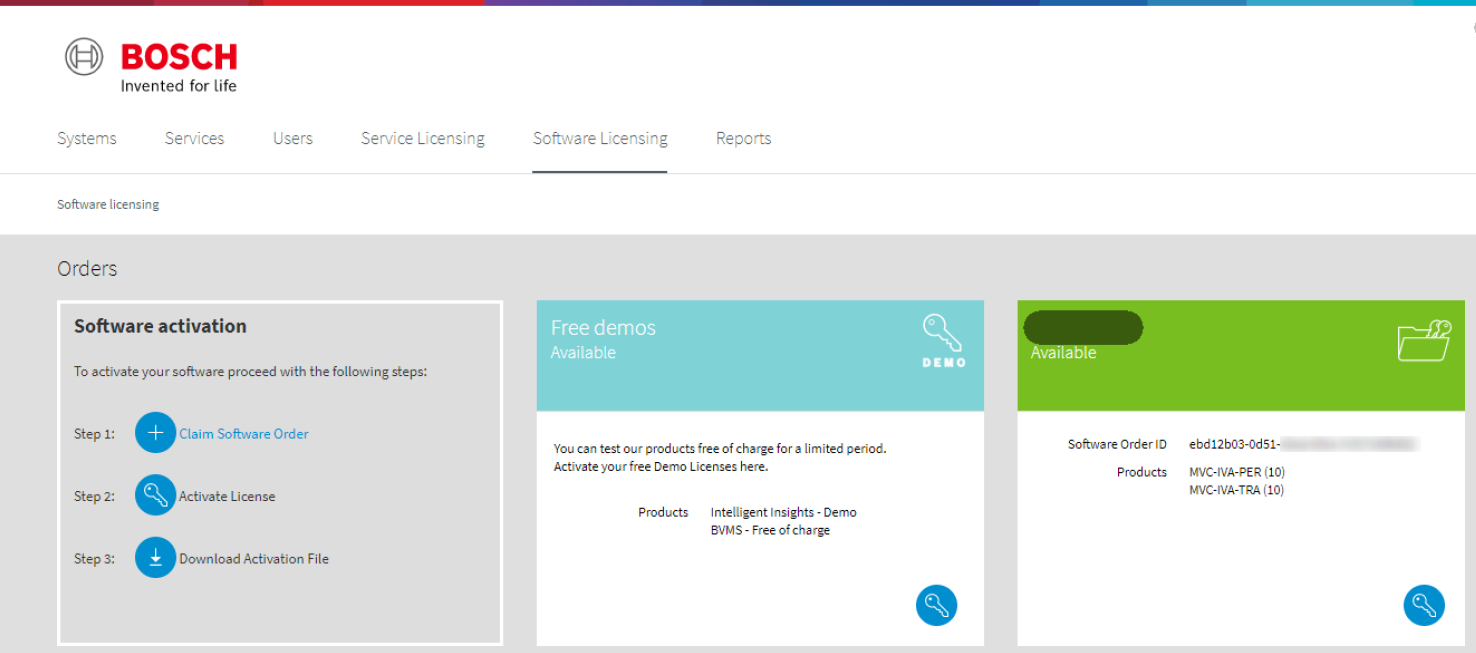Click the Bosch logo
Viewport: 1476px width, 653px height.
pyautogui.click(x=151, y=66)
